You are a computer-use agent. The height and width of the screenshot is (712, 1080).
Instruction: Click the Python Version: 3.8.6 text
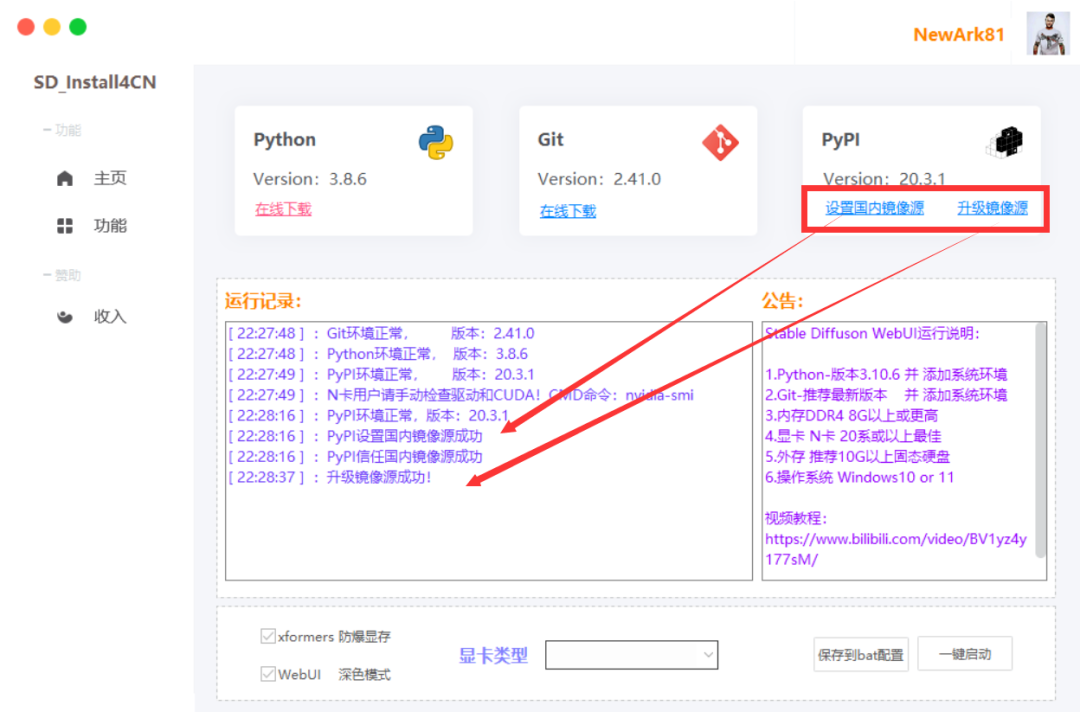pos(310,179)
